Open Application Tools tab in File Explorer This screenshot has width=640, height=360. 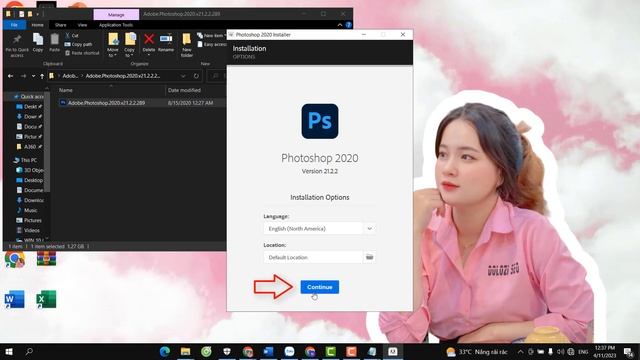pyautogui.click(x=116, y=25)
